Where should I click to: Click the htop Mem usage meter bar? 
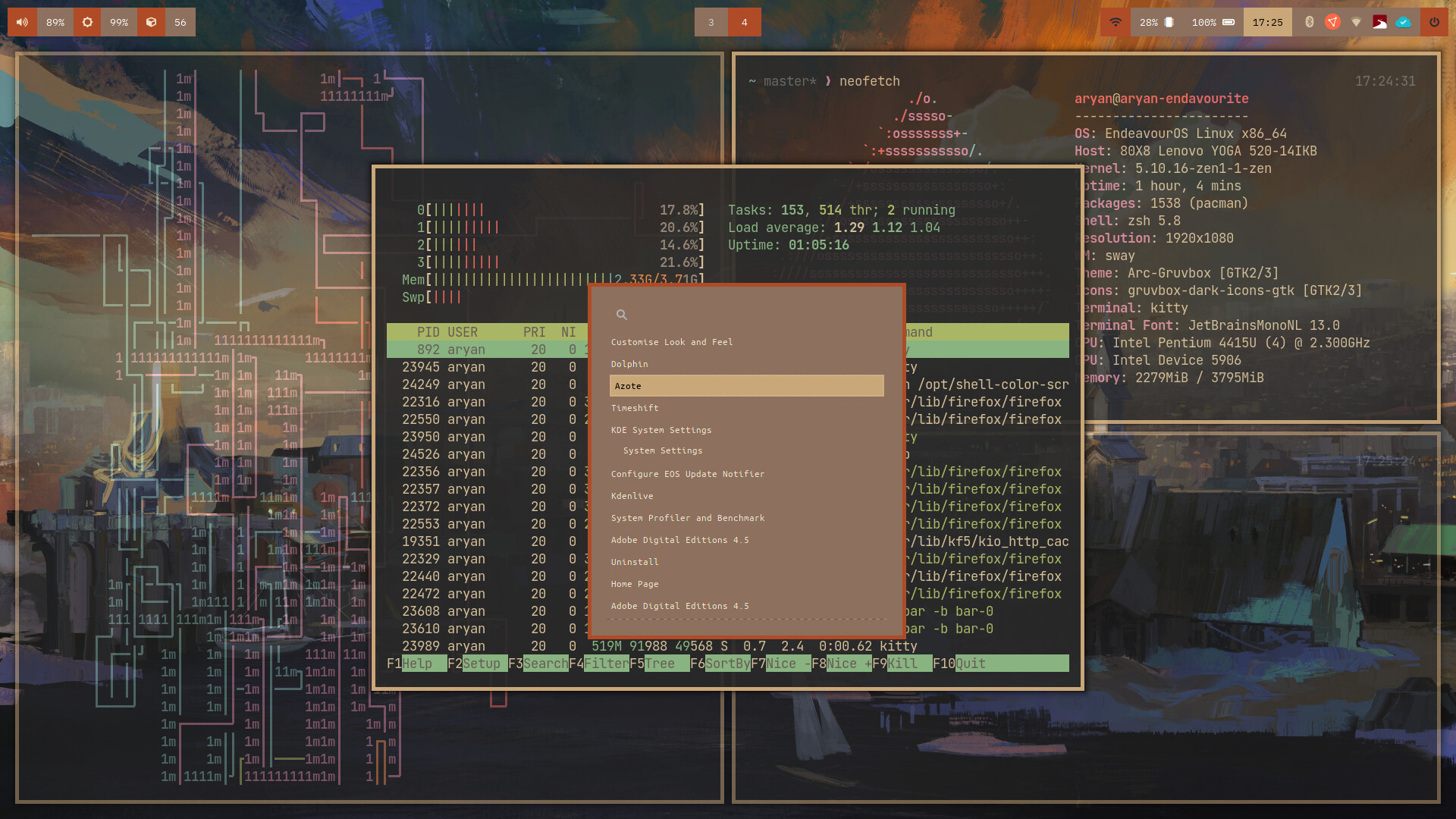click(x=554, y=280)
